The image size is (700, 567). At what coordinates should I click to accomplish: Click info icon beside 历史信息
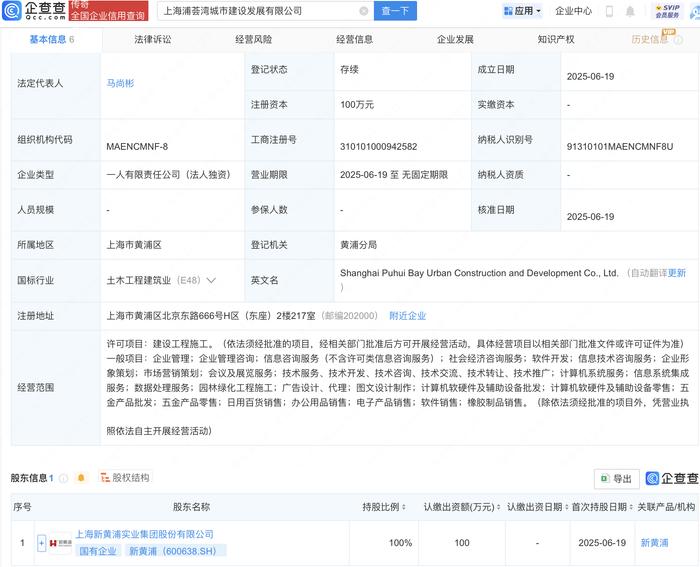pyautogui.click(x=678, y=40)
